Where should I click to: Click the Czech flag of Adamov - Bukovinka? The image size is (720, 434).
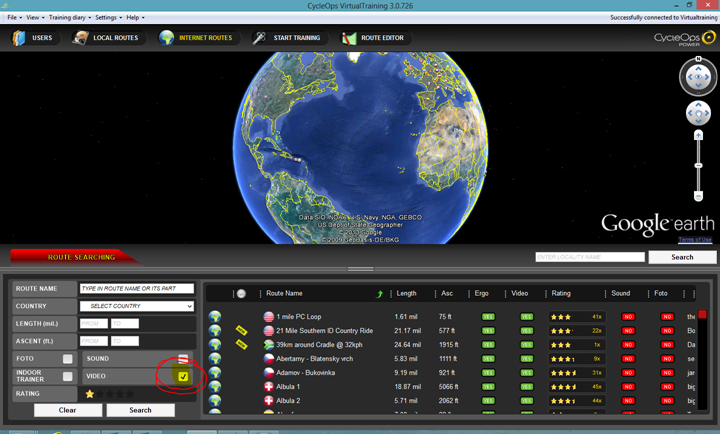[x=269, y=372]
